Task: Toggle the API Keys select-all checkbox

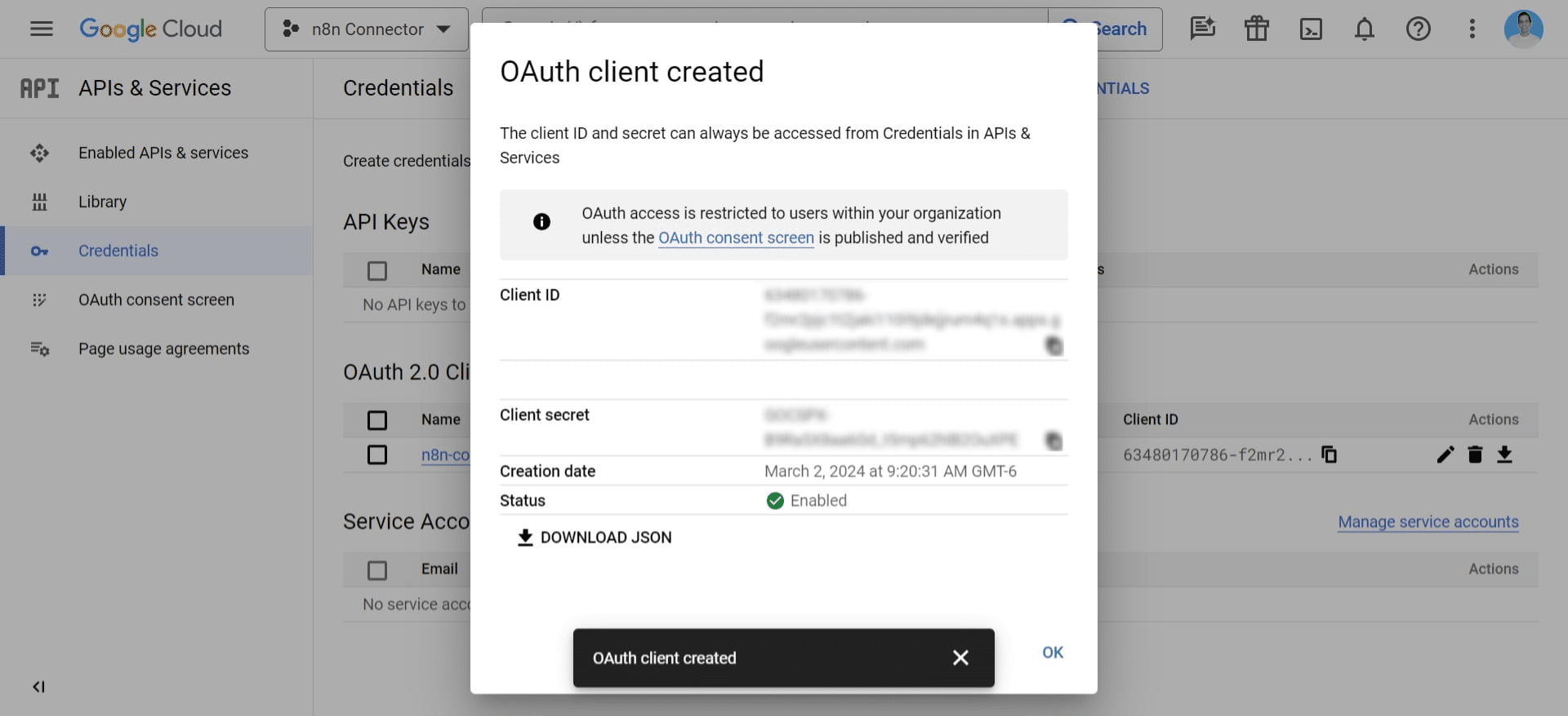Action: point(377,270)
